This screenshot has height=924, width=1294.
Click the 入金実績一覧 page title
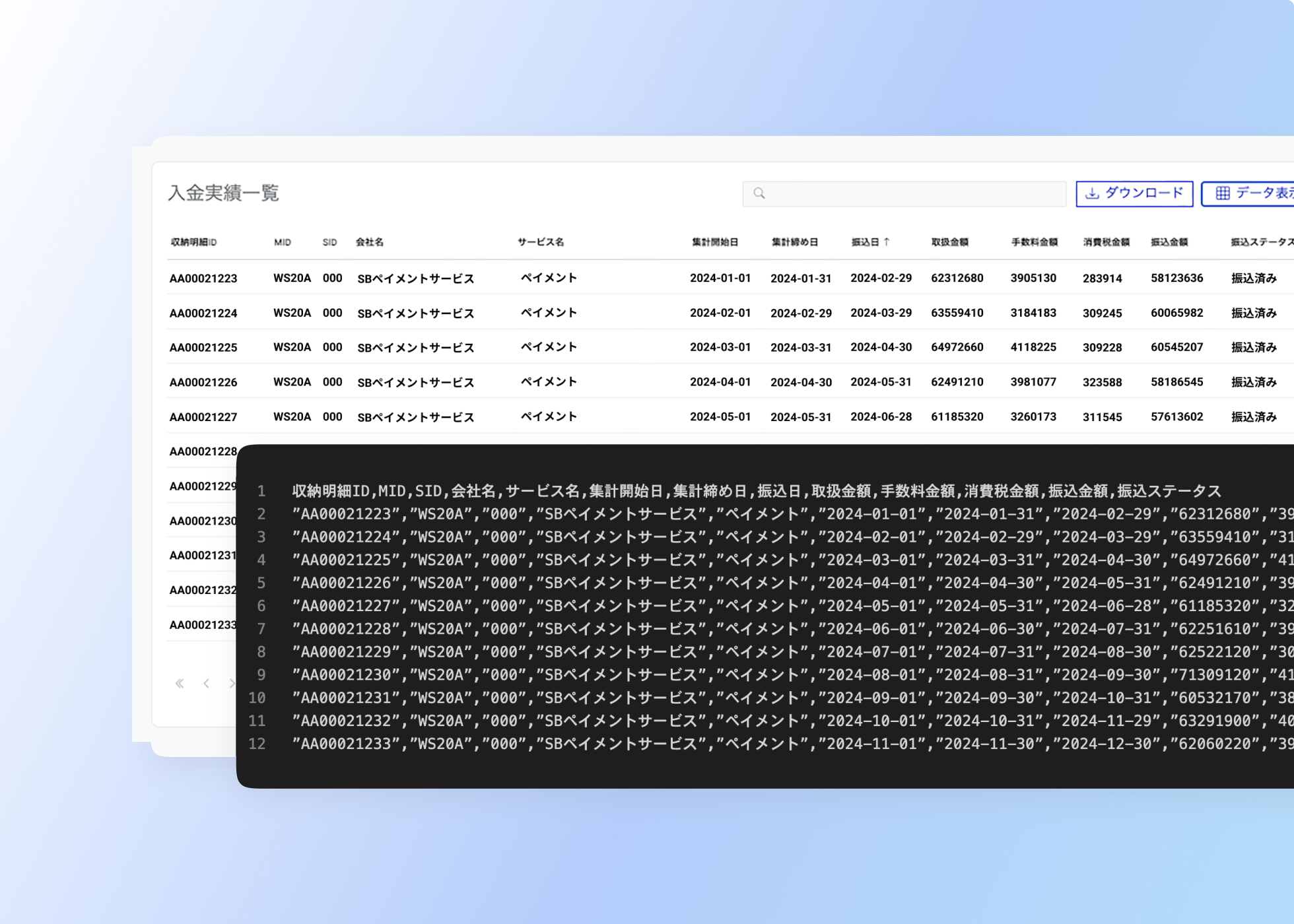pyautogui.click(x=223, y=193)
